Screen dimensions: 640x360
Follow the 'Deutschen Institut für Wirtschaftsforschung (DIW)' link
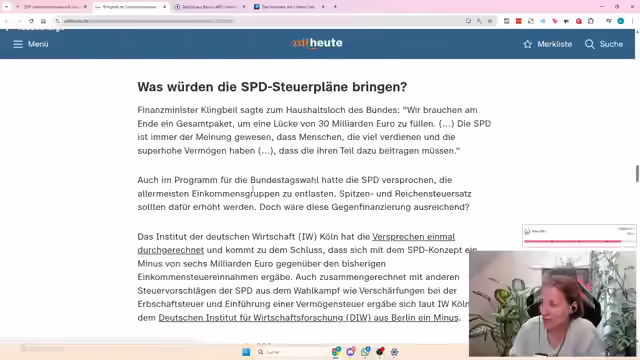(x=308, y=318)
